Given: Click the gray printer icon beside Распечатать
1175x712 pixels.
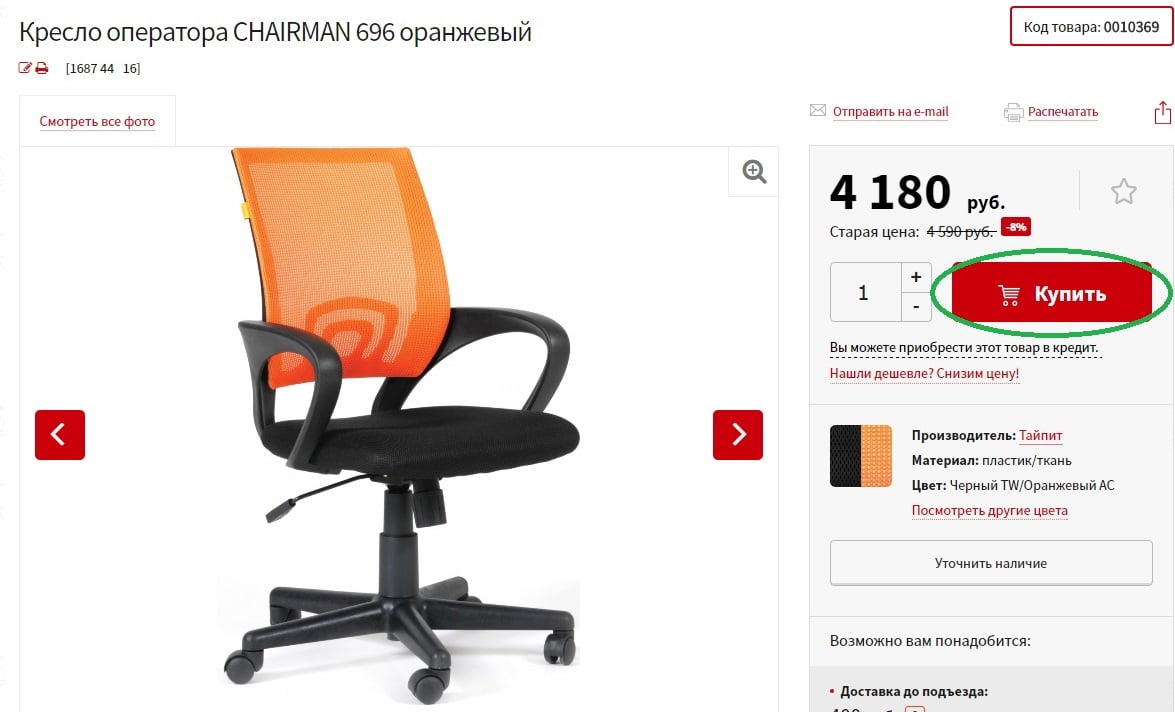Looking at the screenshot, I should pos(1013,112).
